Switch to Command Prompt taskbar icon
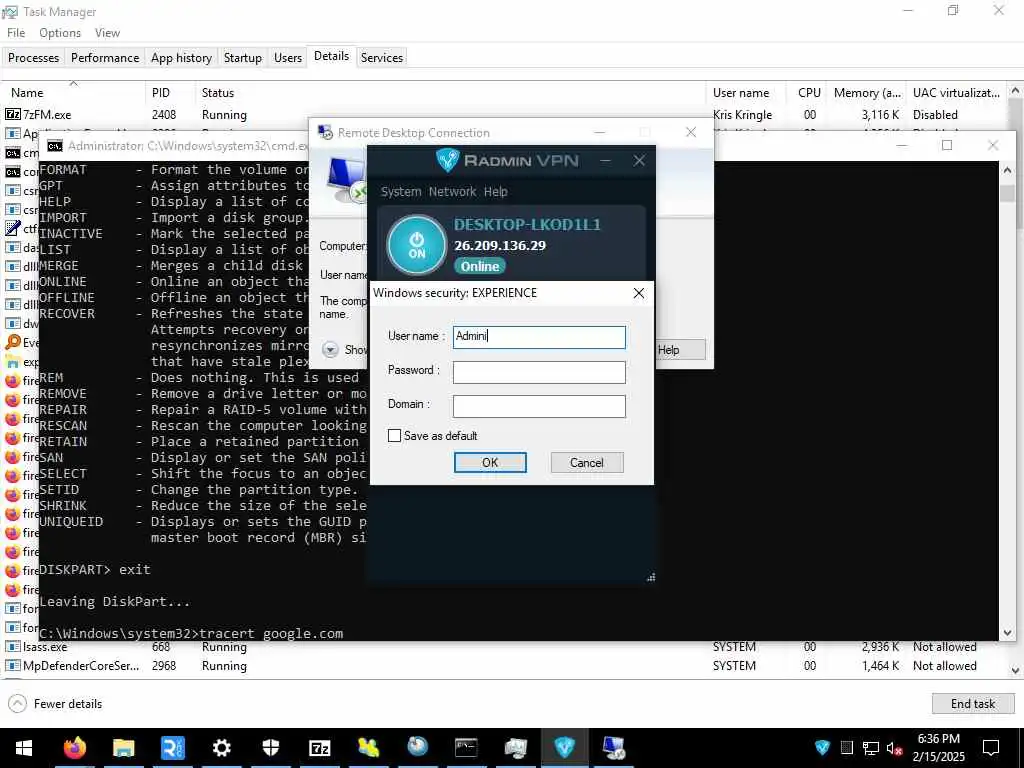Screen dimensions: 1024x768 466,747
